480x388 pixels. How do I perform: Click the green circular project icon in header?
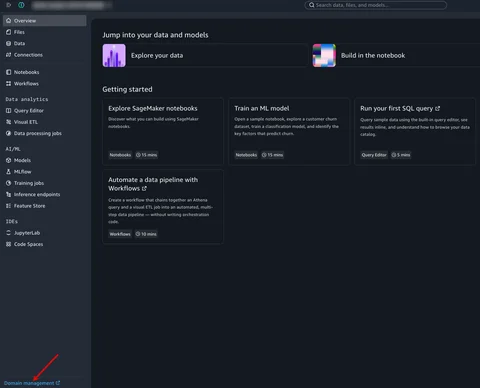point(21,5)
